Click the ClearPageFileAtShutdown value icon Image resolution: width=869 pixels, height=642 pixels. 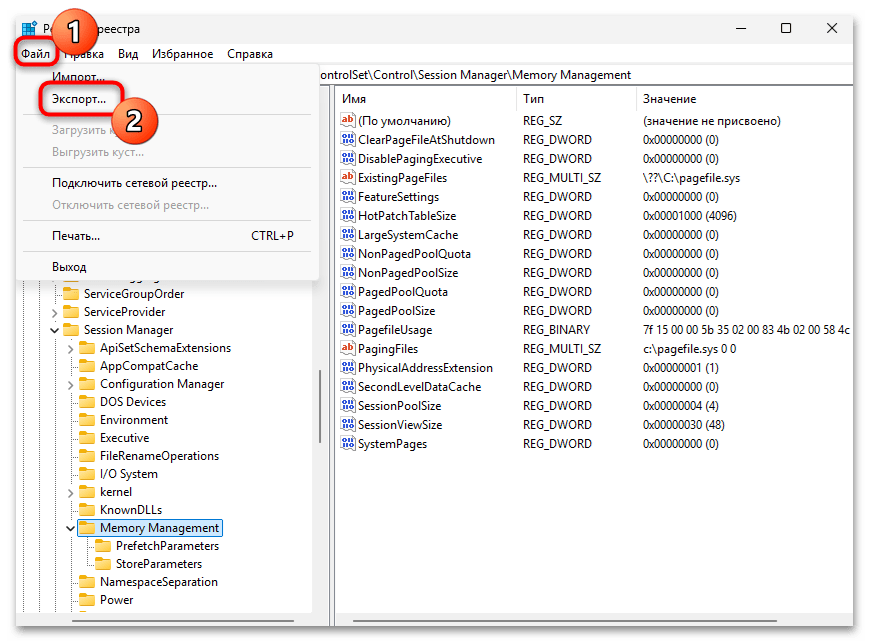click(x=347, y=139)
